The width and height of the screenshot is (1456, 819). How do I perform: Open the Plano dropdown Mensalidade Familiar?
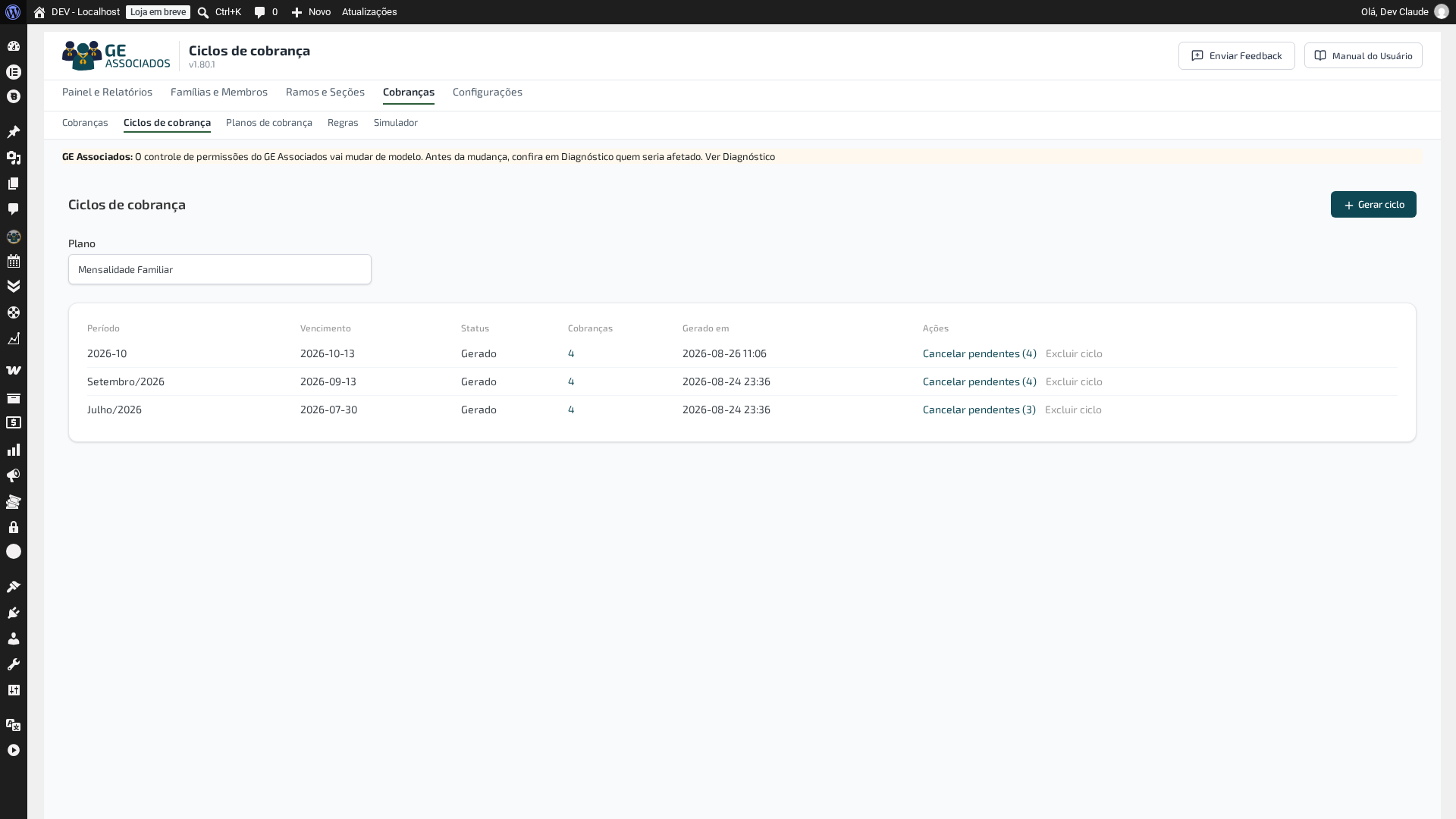click(x=220, y=269)
